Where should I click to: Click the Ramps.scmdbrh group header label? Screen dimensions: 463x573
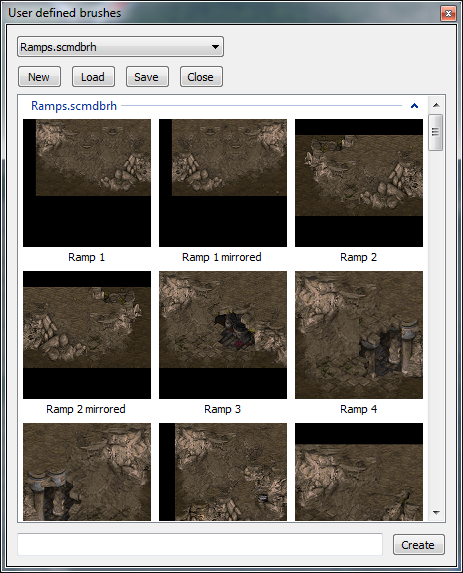[74, 106]
